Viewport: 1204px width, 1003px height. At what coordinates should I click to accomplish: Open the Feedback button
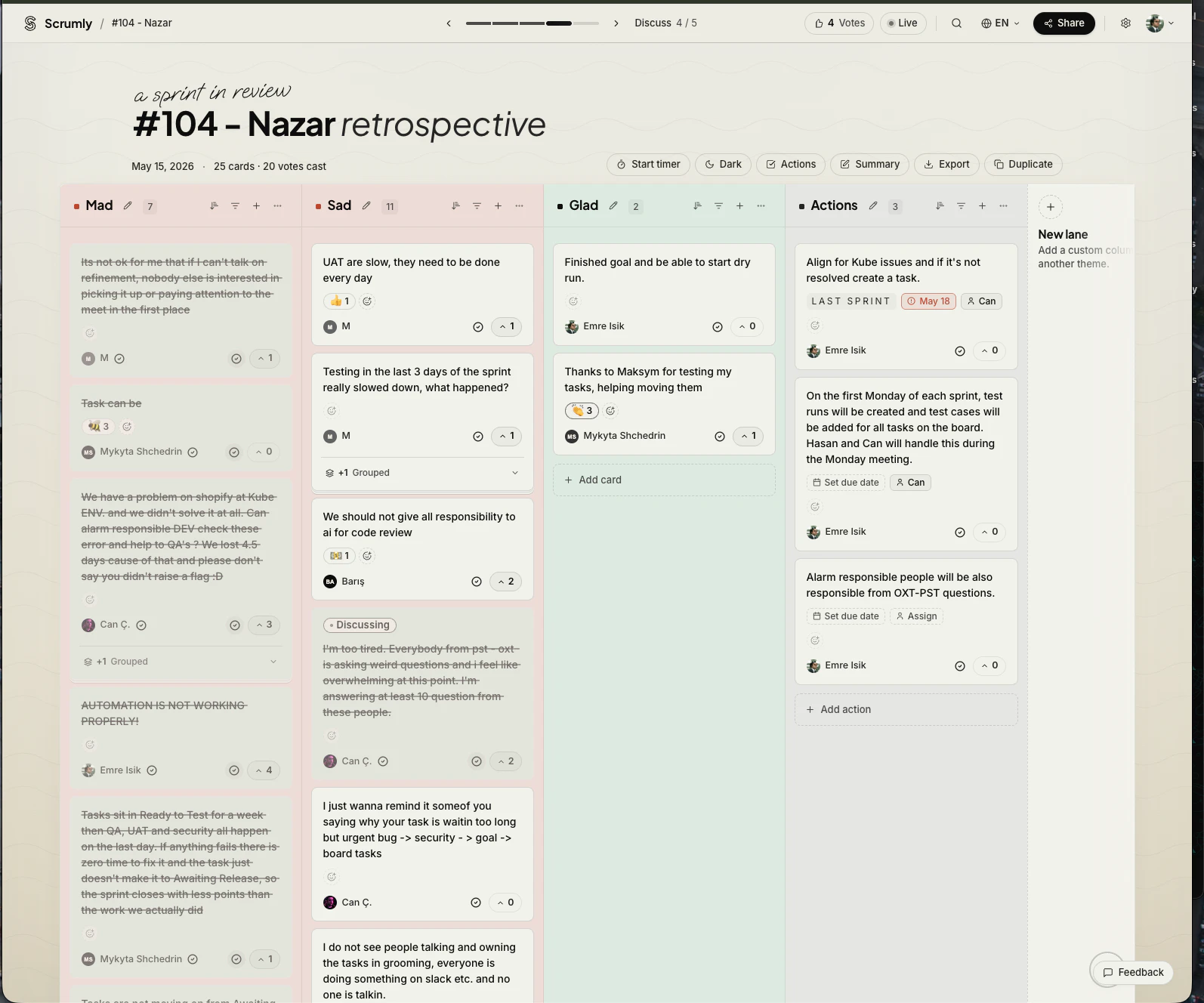[1133, 973]
